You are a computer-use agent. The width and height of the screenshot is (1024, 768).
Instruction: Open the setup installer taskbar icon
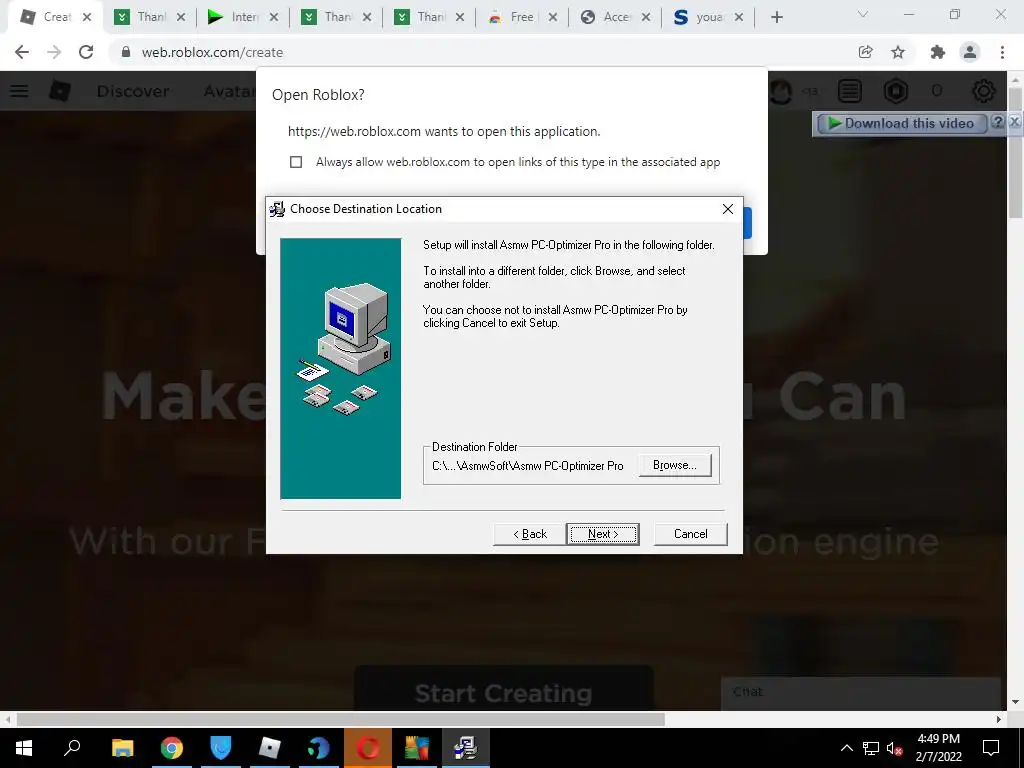tap(466, 748)
